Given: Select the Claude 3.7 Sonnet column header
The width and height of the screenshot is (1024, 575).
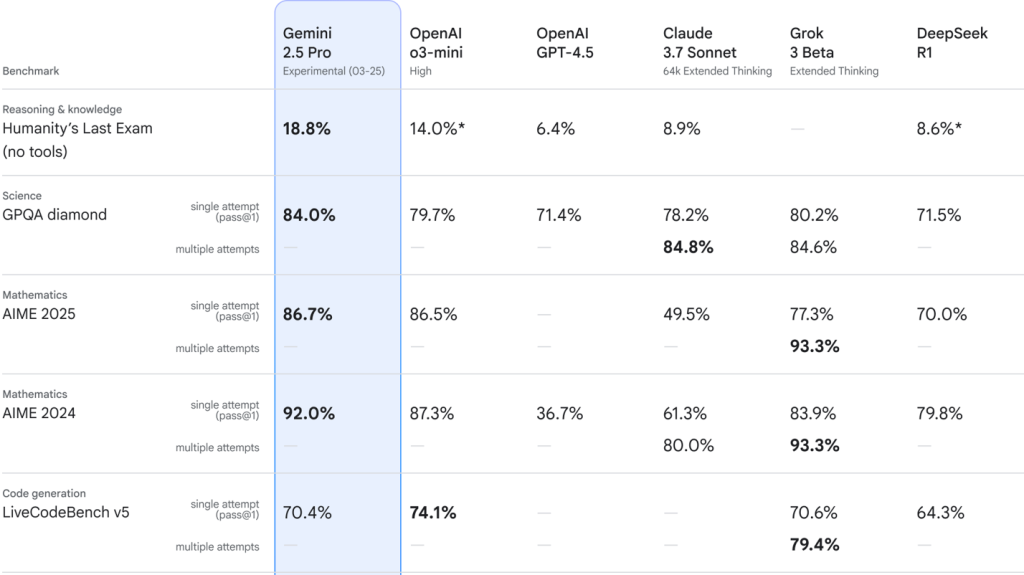Looking at the screenshot, I should click(700, 43).
